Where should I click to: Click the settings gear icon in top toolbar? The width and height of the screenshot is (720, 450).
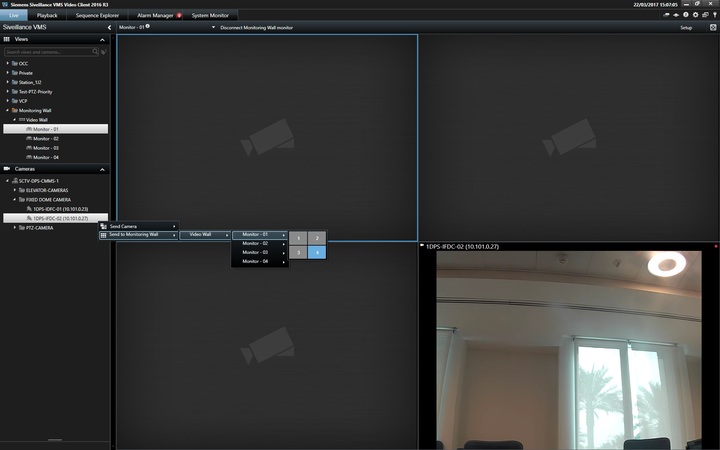695,15
